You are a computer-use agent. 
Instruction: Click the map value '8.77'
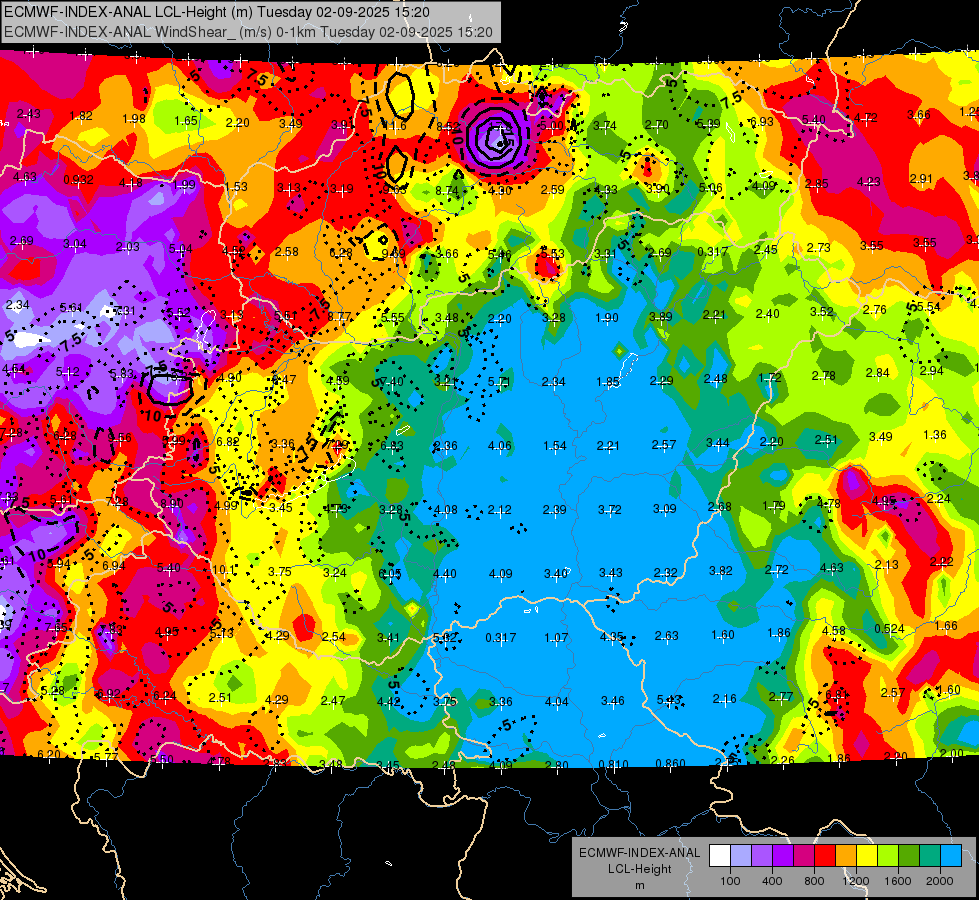tap(339, 316)
